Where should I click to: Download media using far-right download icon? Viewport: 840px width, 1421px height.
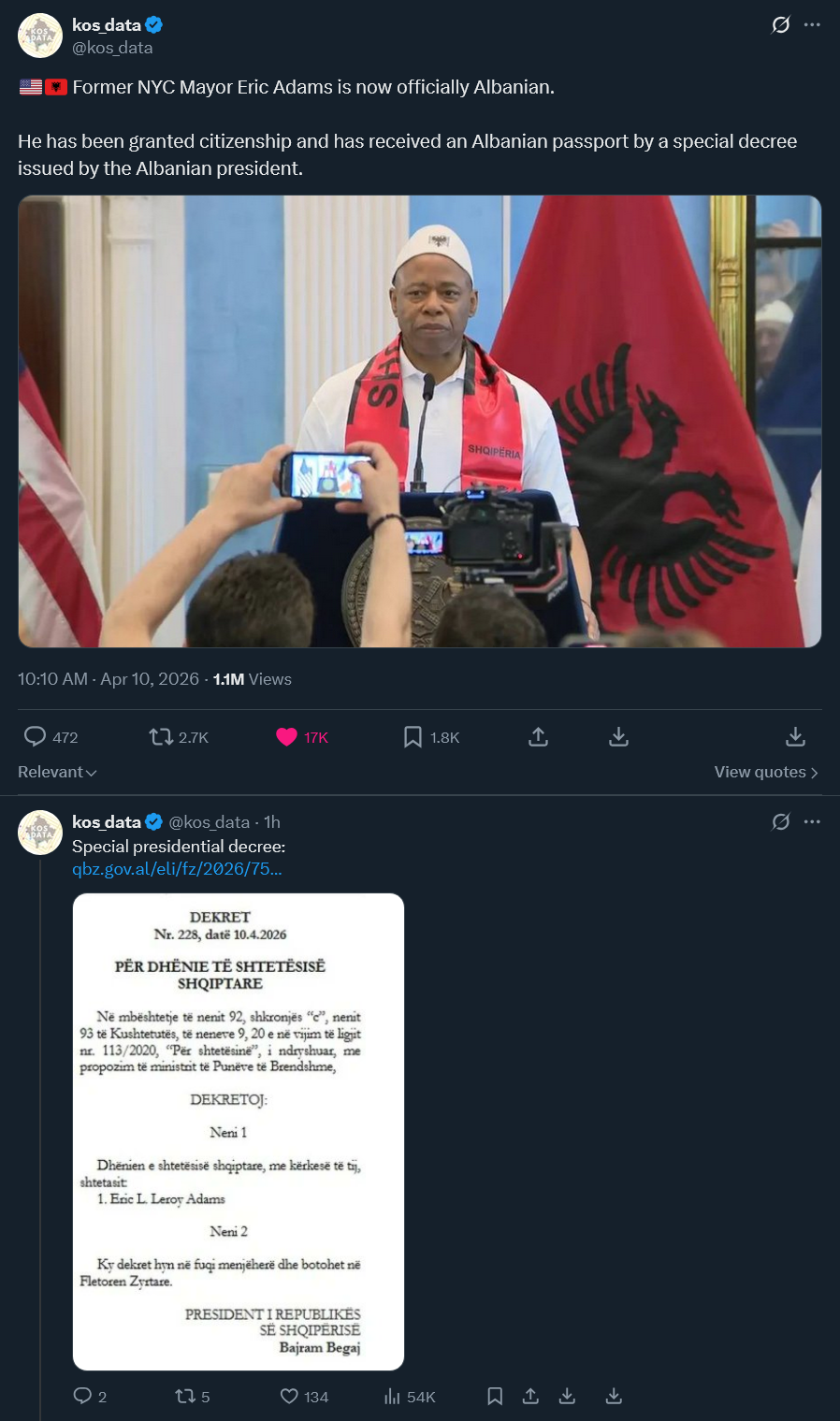pos(795,737)
